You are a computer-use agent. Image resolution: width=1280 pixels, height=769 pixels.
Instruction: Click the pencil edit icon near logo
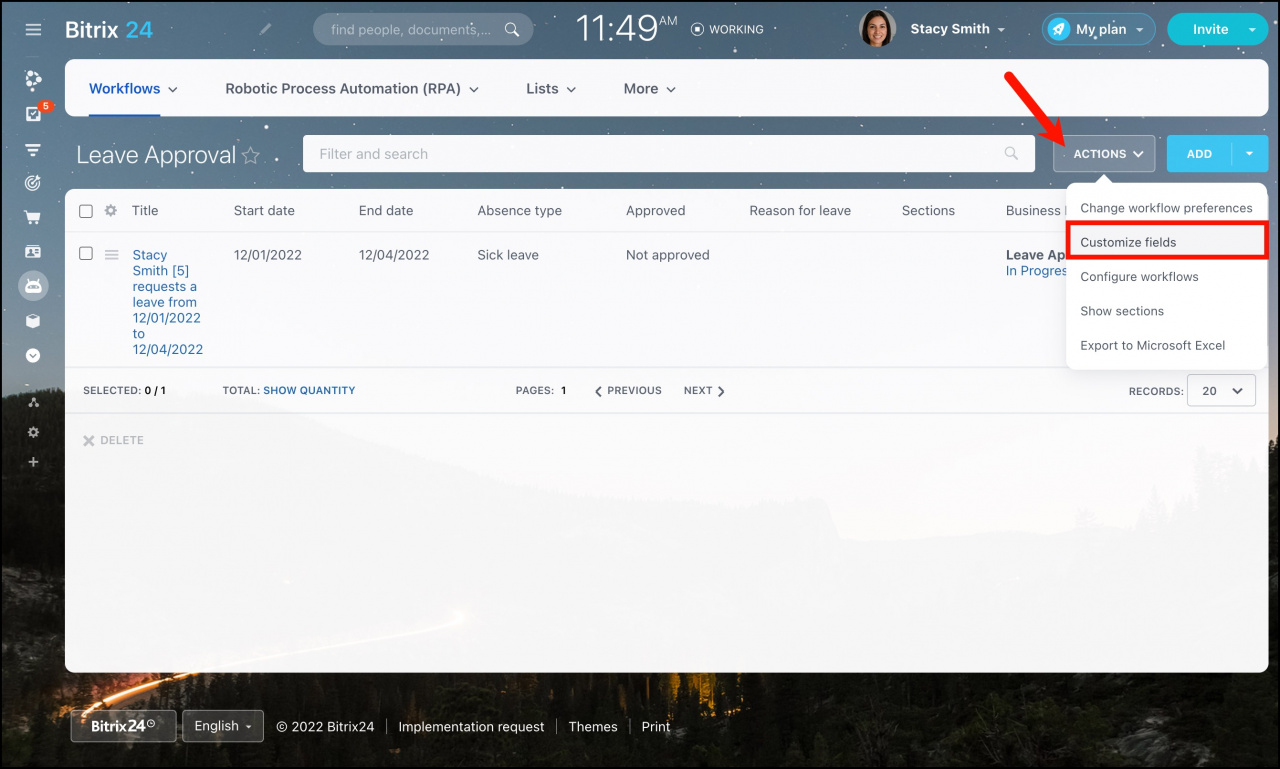tap(265, 29)
